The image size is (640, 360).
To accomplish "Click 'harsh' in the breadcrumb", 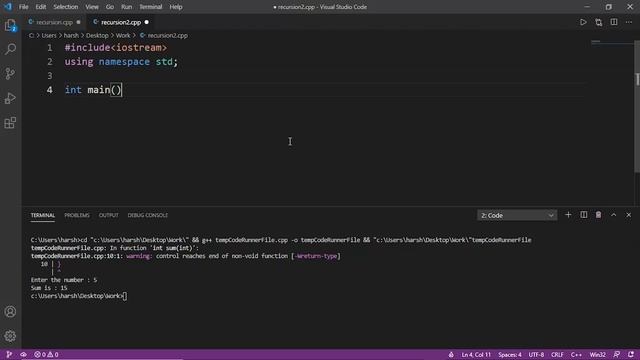I will [71, 36].
